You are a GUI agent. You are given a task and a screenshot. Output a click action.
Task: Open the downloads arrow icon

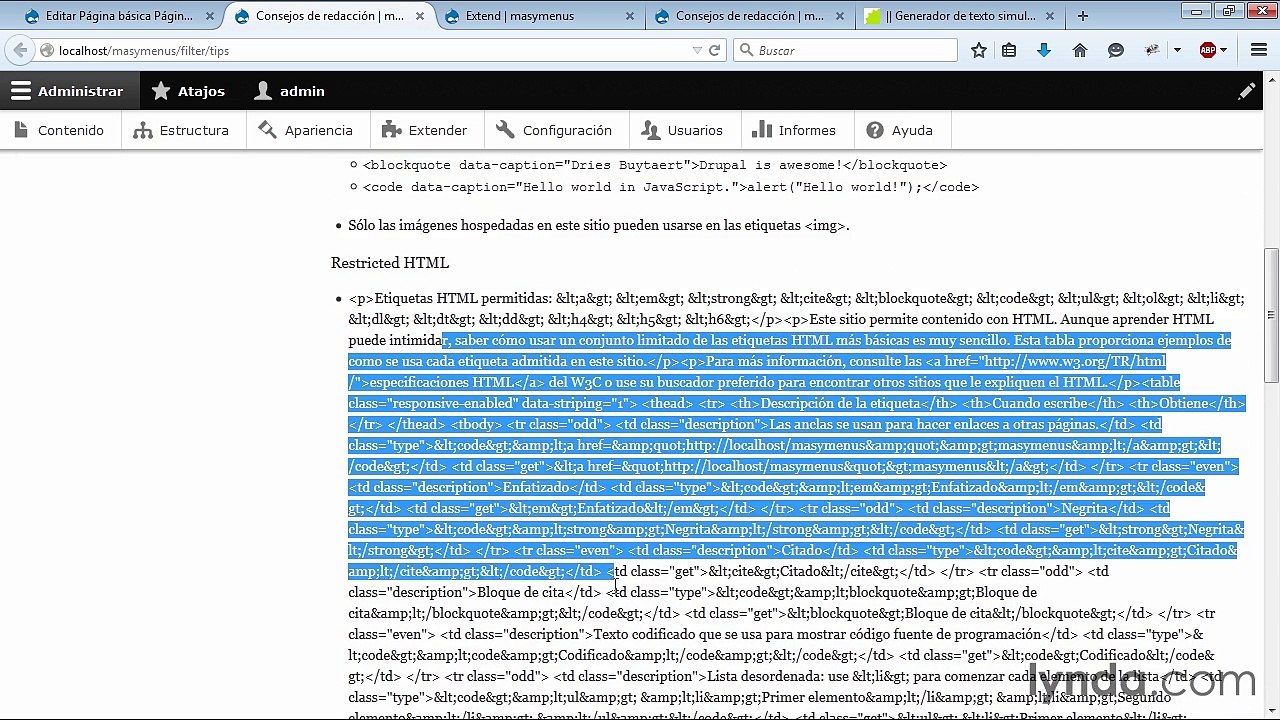1044,50
